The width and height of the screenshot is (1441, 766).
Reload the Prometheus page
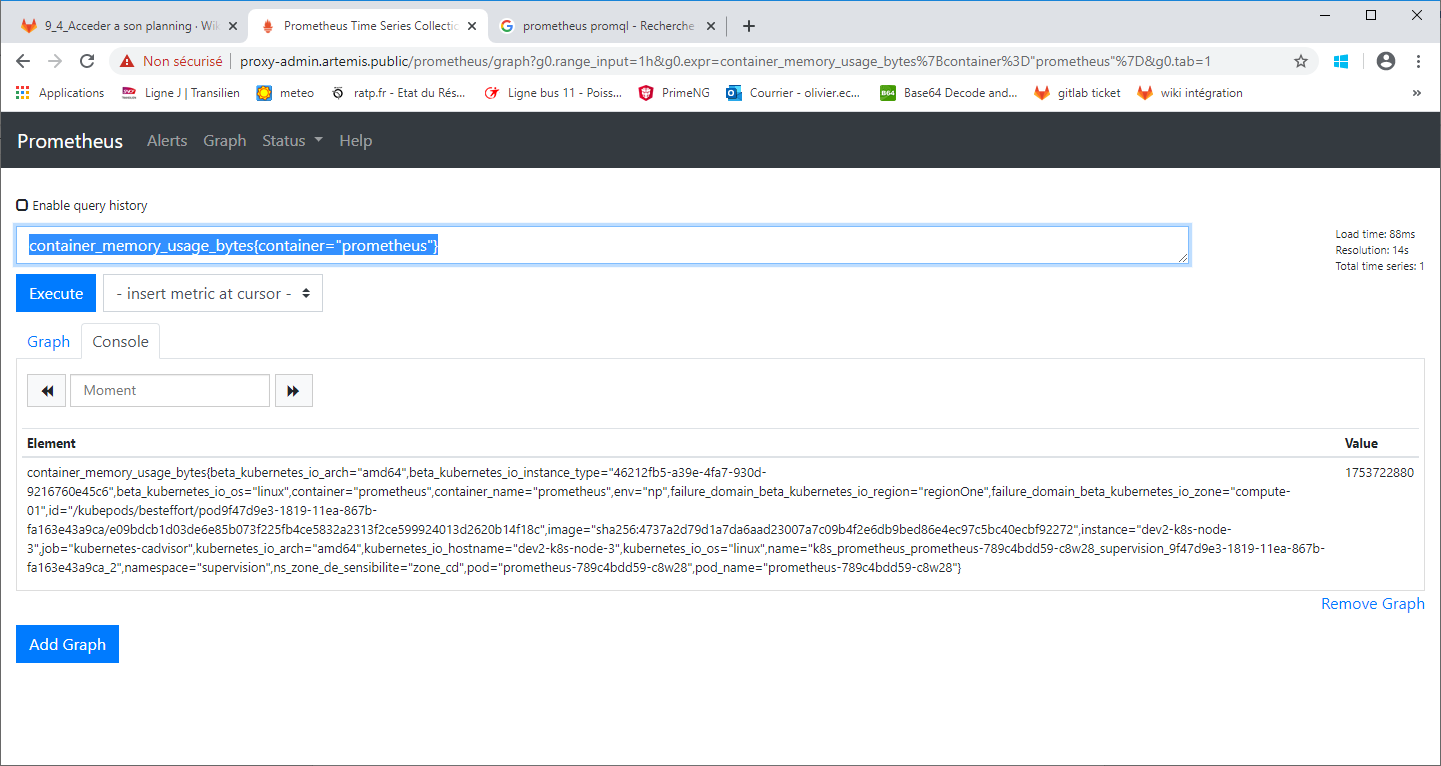[87, 60]
